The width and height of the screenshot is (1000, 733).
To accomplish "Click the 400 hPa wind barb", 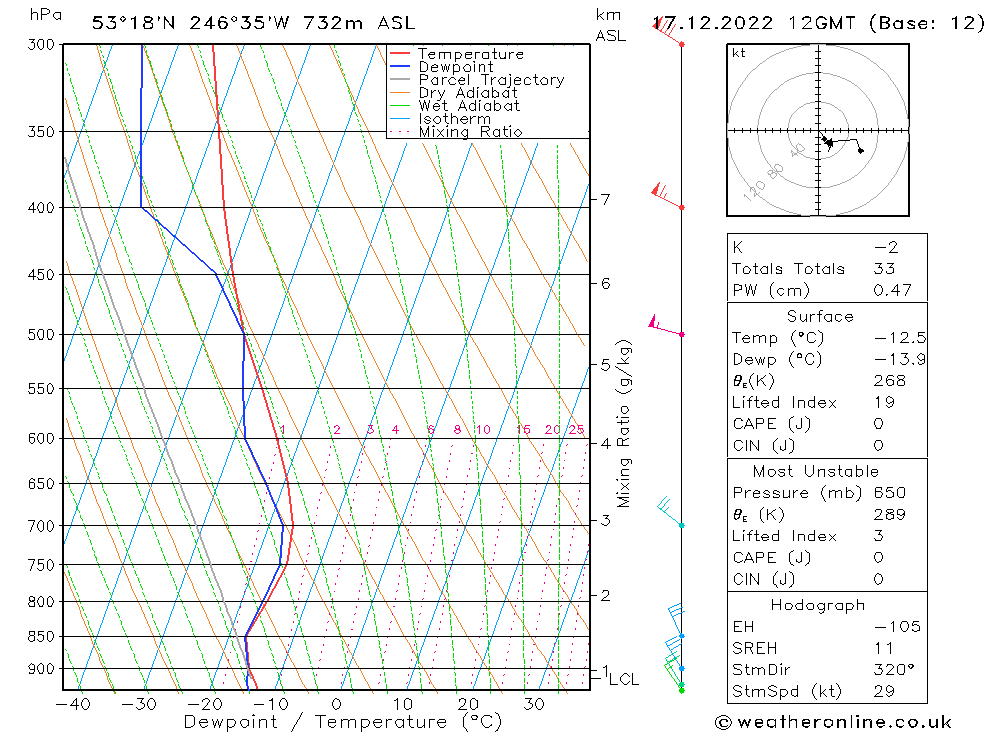I will click(x=667, y=196).
